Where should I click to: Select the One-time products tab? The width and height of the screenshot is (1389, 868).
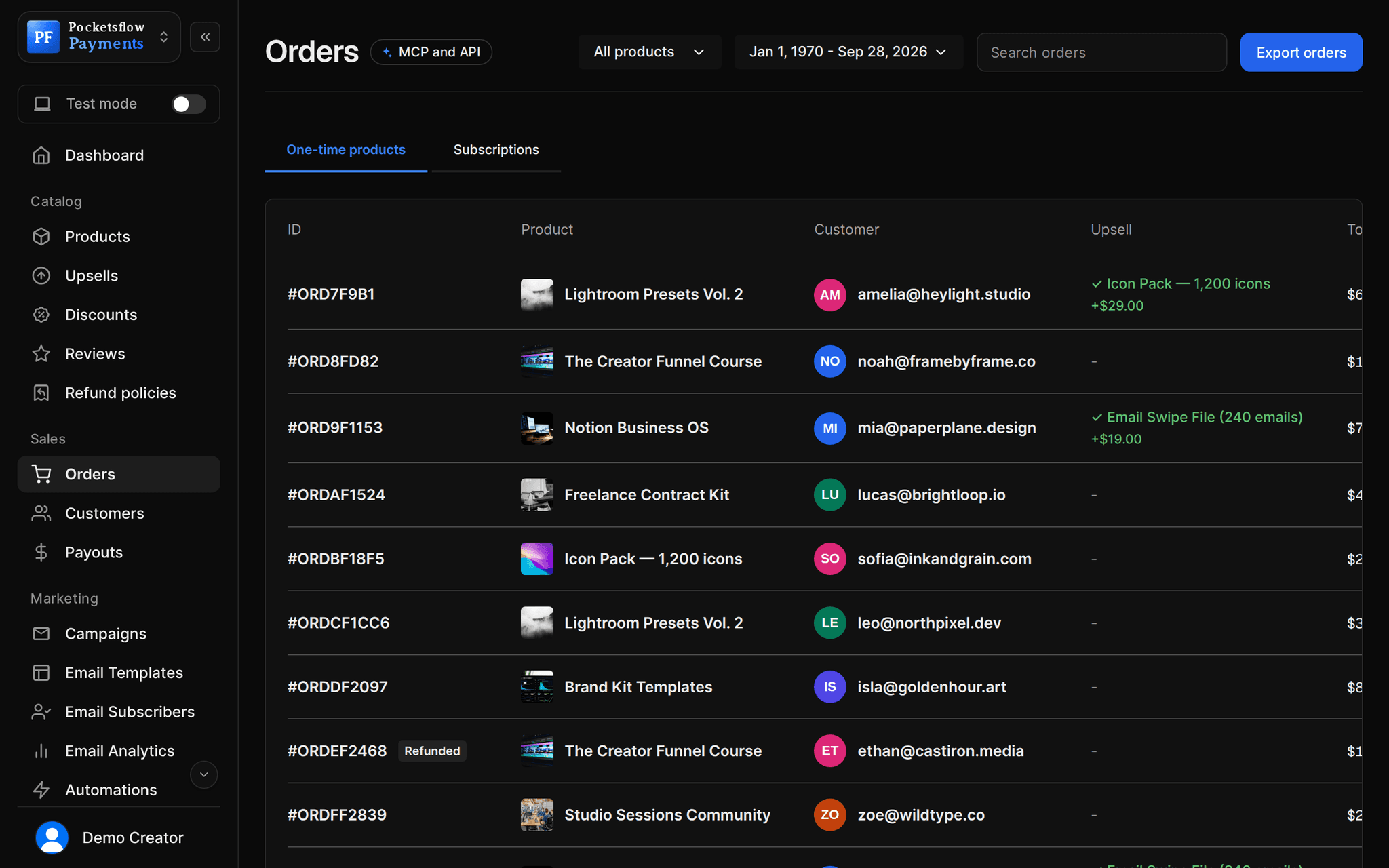346,149
